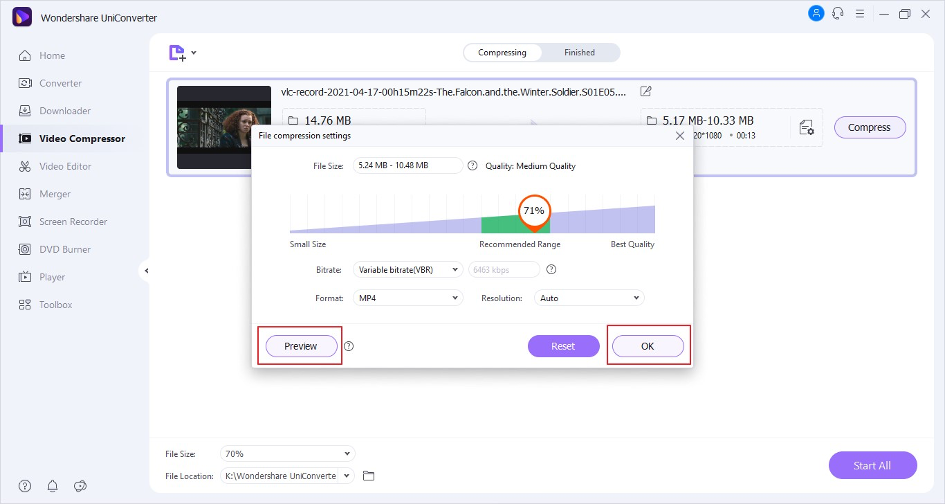Open the hamburger menu icon
The width and height of the screenshot is (945, 504).
coord(860,13)
